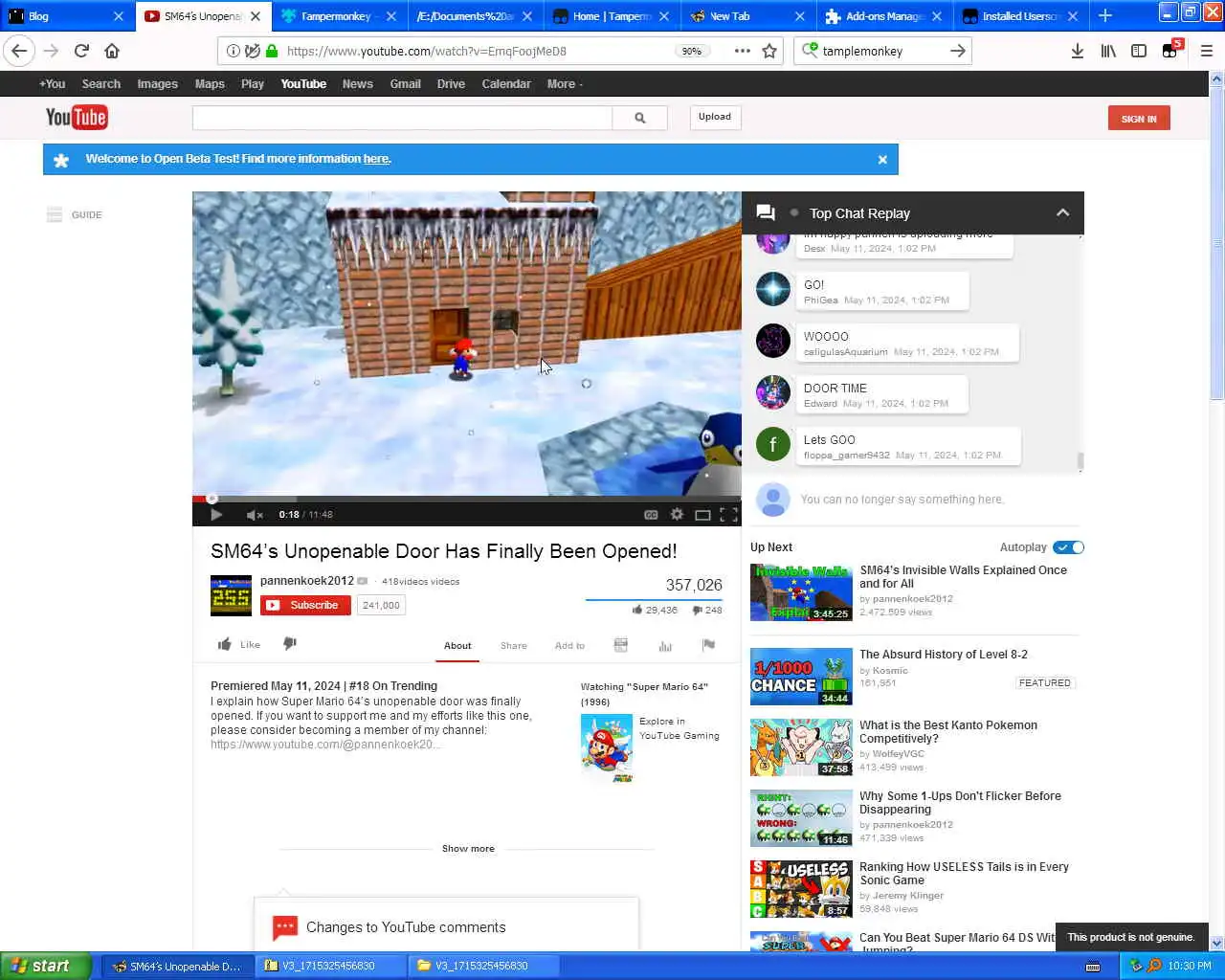Go to YouTube home via logo
1225x980 pixels.
77,118
